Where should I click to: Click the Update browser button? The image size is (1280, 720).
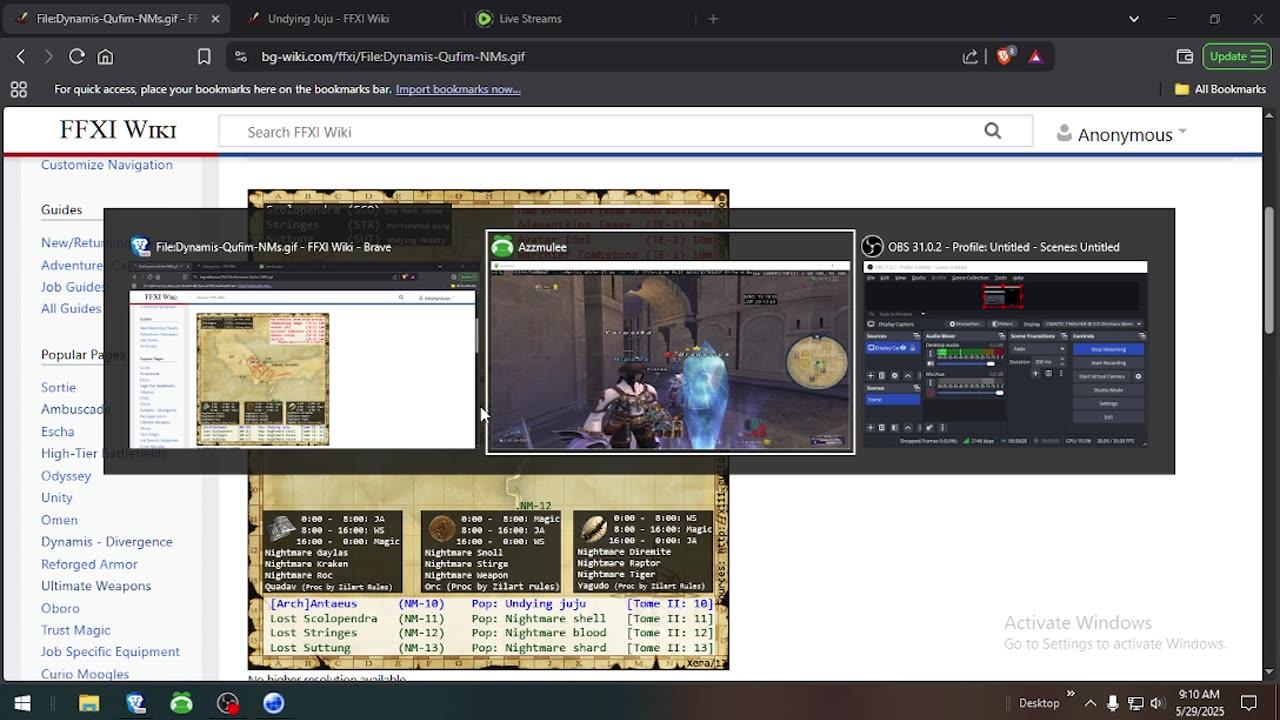[1228, 56]
